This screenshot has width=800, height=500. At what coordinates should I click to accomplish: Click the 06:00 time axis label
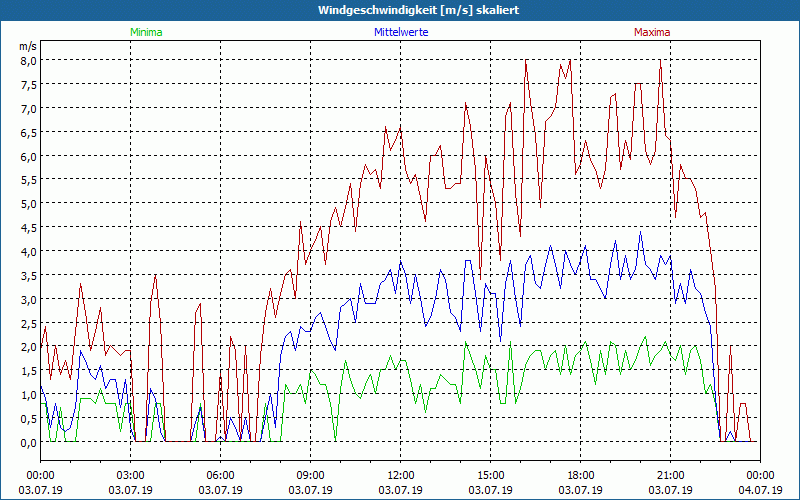pos(220,475)
